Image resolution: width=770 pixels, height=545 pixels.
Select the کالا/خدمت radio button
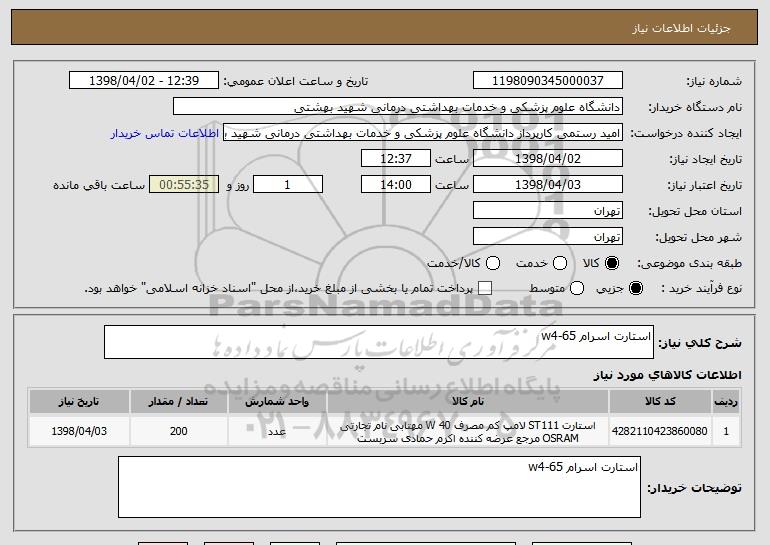pyautogui.click(x=493, y=263)
